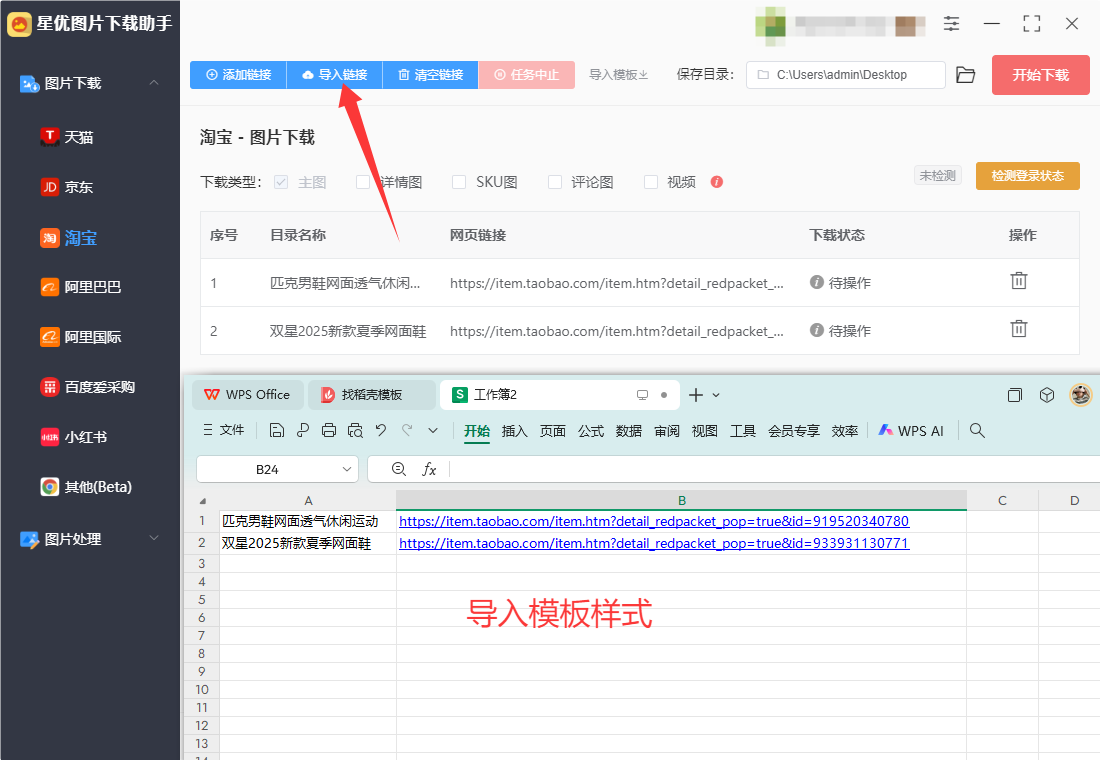The image size is (1100, 760).
Task: Open the Xiaohongshu (小红书) section
Action: click(x=74, y=436)
